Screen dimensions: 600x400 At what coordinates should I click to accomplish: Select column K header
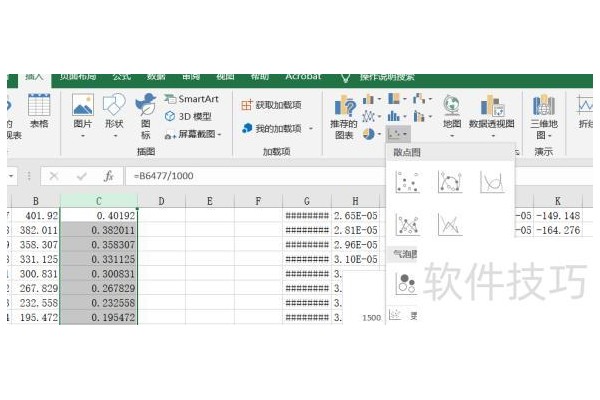point(558,201)
